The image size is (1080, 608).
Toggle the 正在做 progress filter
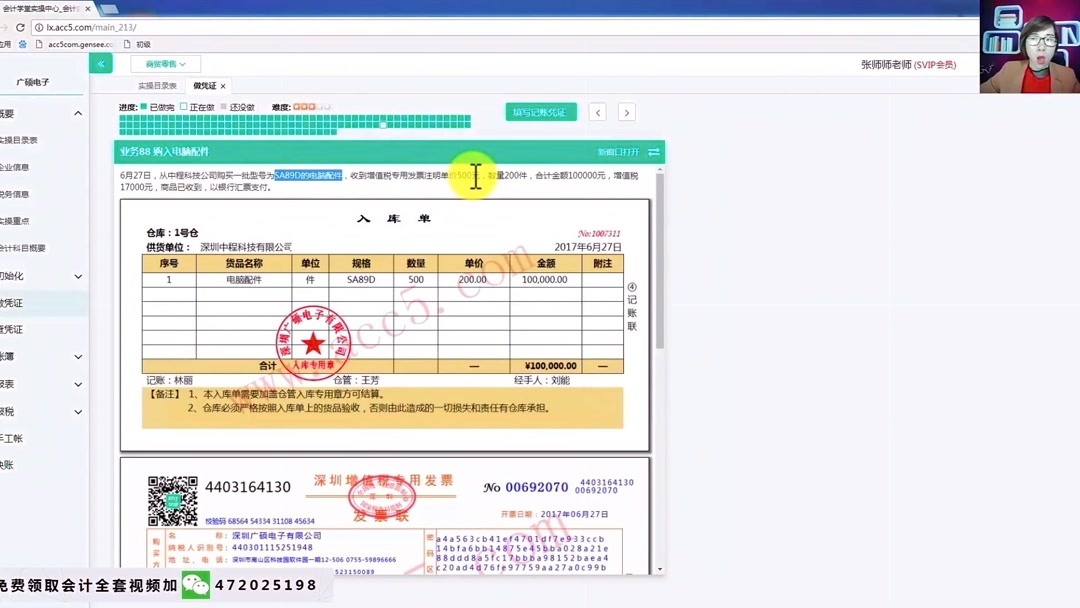(x=185, y=108)
